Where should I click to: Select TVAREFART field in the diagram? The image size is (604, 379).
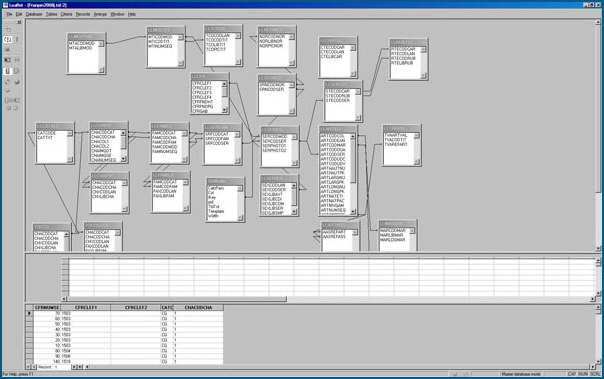pos(396,144)
